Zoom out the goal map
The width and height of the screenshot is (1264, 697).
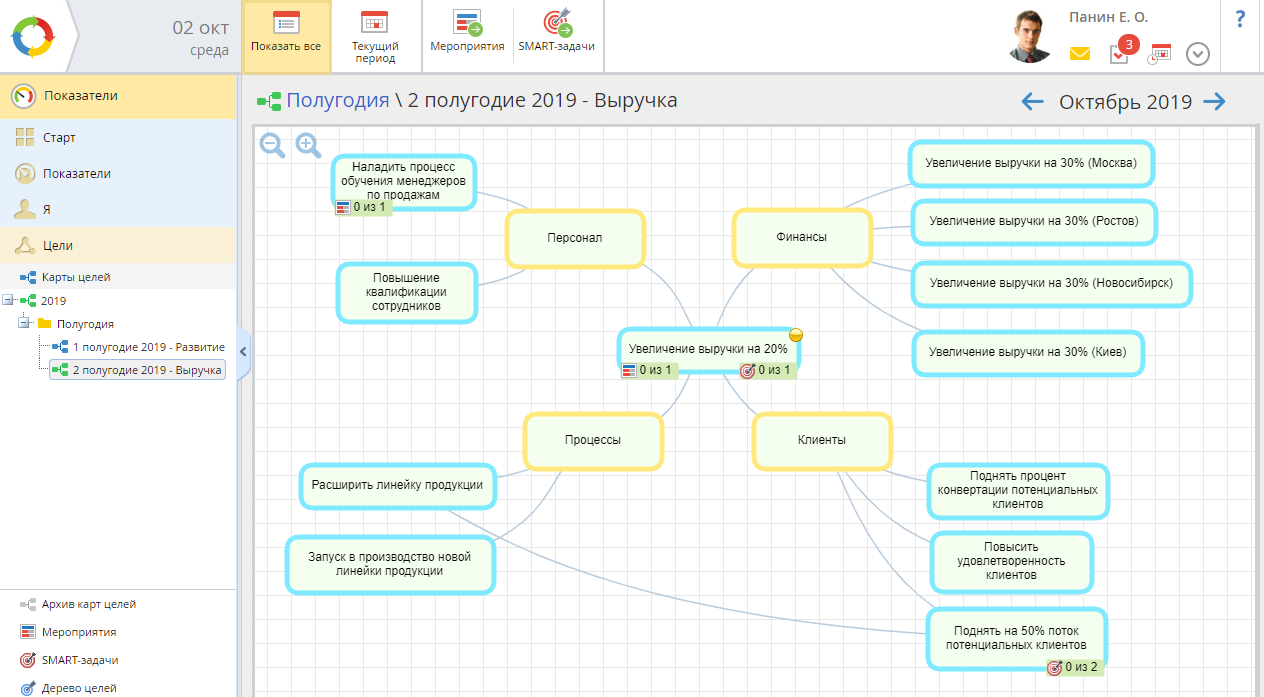coord(272,146)
